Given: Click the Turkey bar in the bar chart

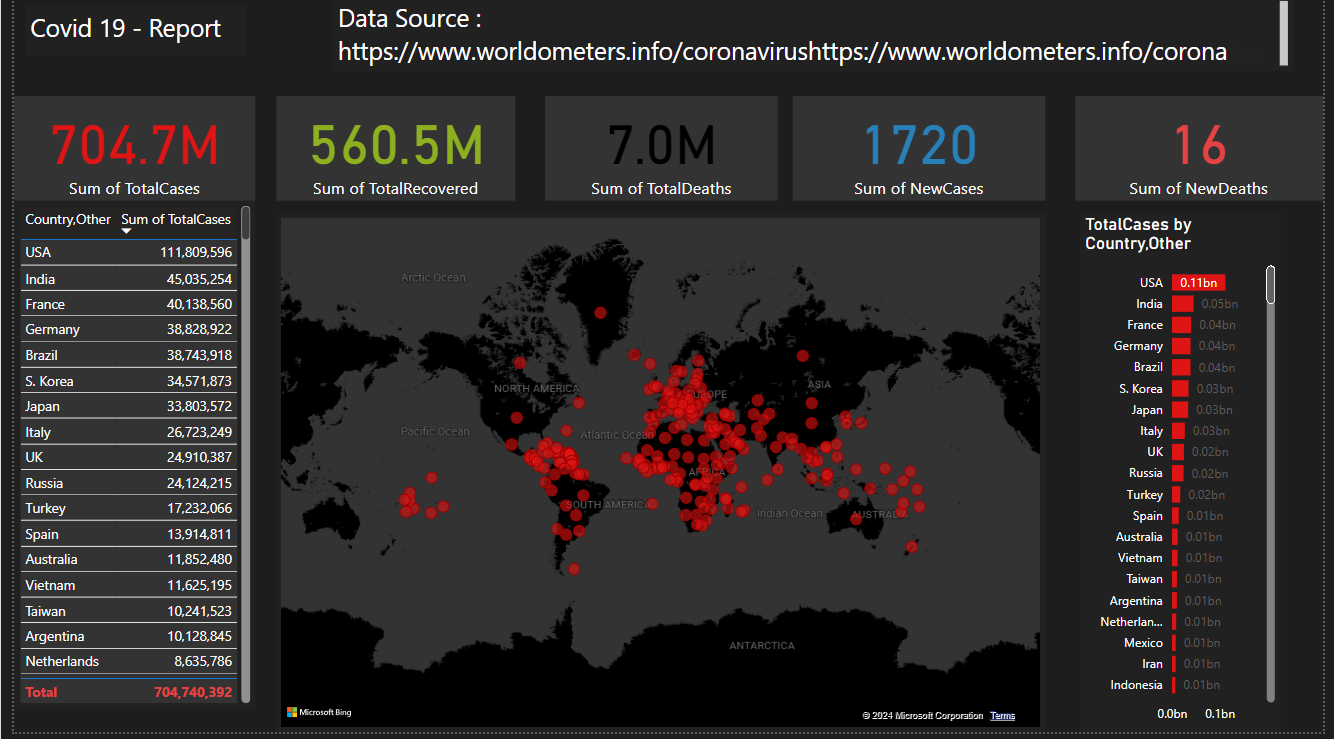Looking at the screenshot, I should (1176, 495).
